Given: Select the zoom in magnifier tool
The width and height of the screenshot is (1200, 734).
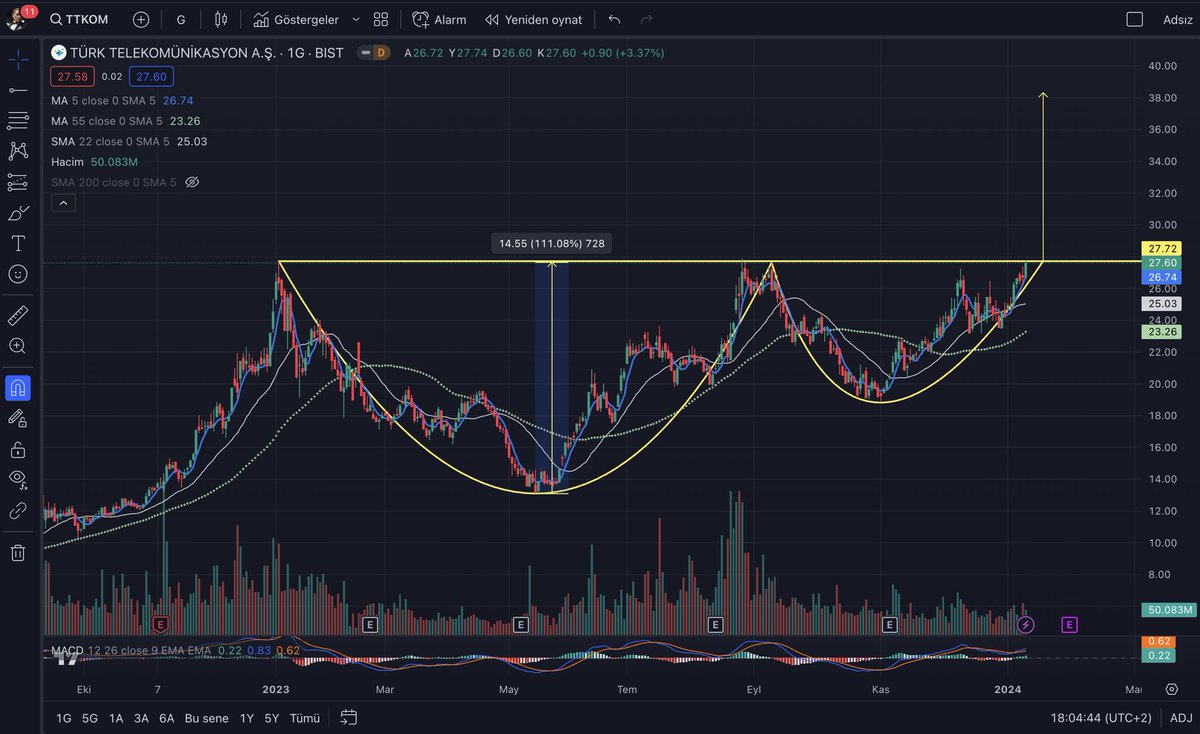Looking at the screenshot, I should (18, 346).
